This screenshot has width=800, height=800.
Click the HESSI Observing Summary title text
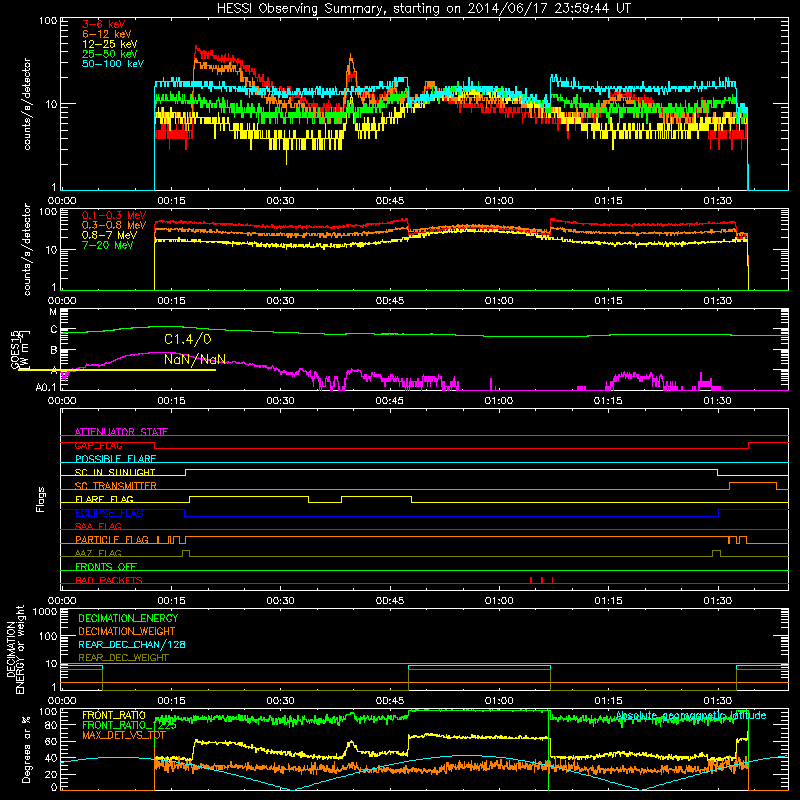point(423,9)
